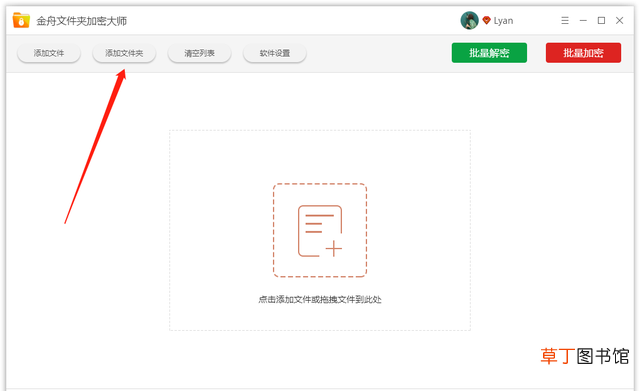Click the 添加文件夹 button
Screen dimensions: 640x391
tap(124, 53)
